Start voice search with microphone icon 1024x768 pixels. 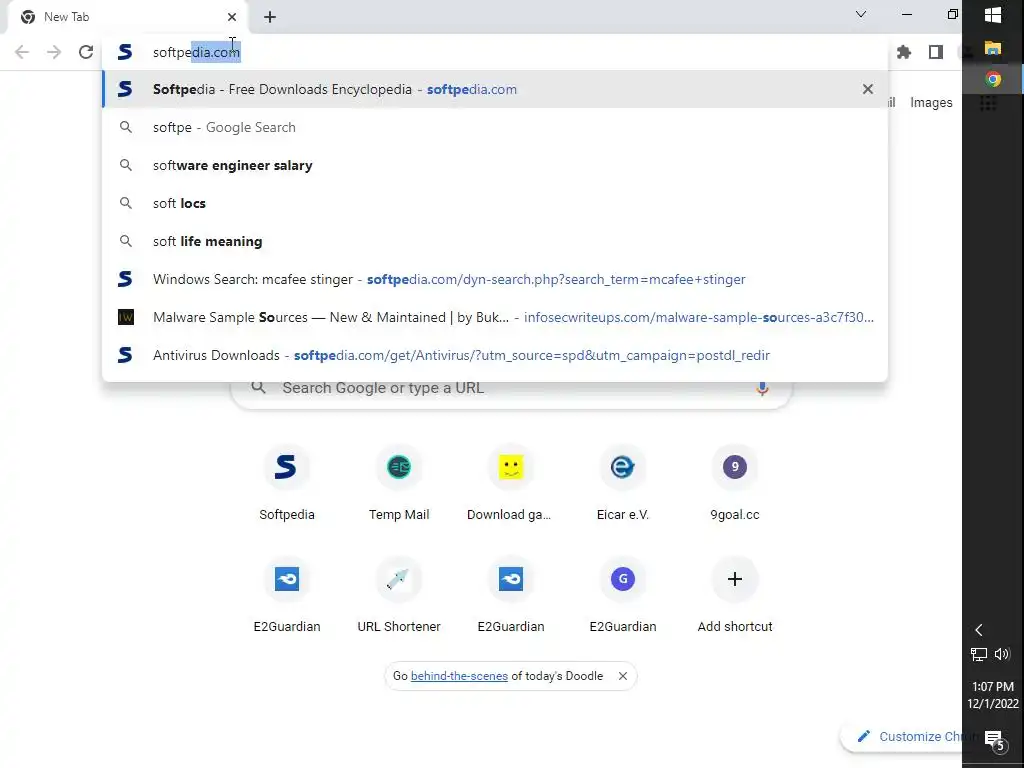[761, 389]
